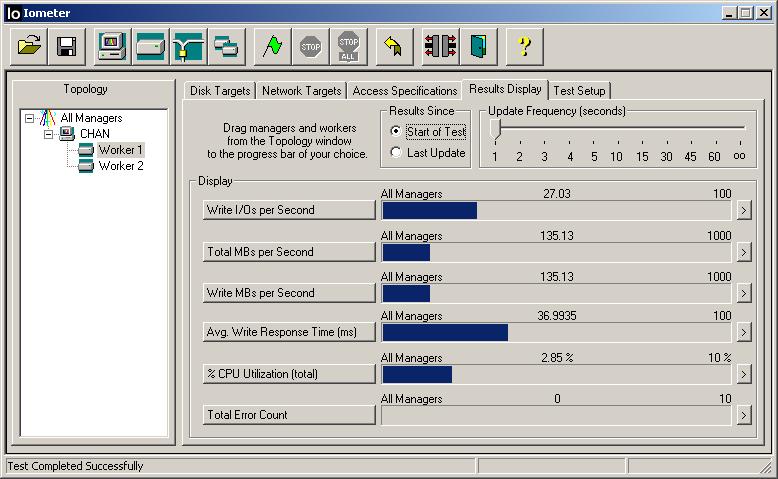Click the Iometer title bar logo

pyautogui.click(x=13, y=13)
